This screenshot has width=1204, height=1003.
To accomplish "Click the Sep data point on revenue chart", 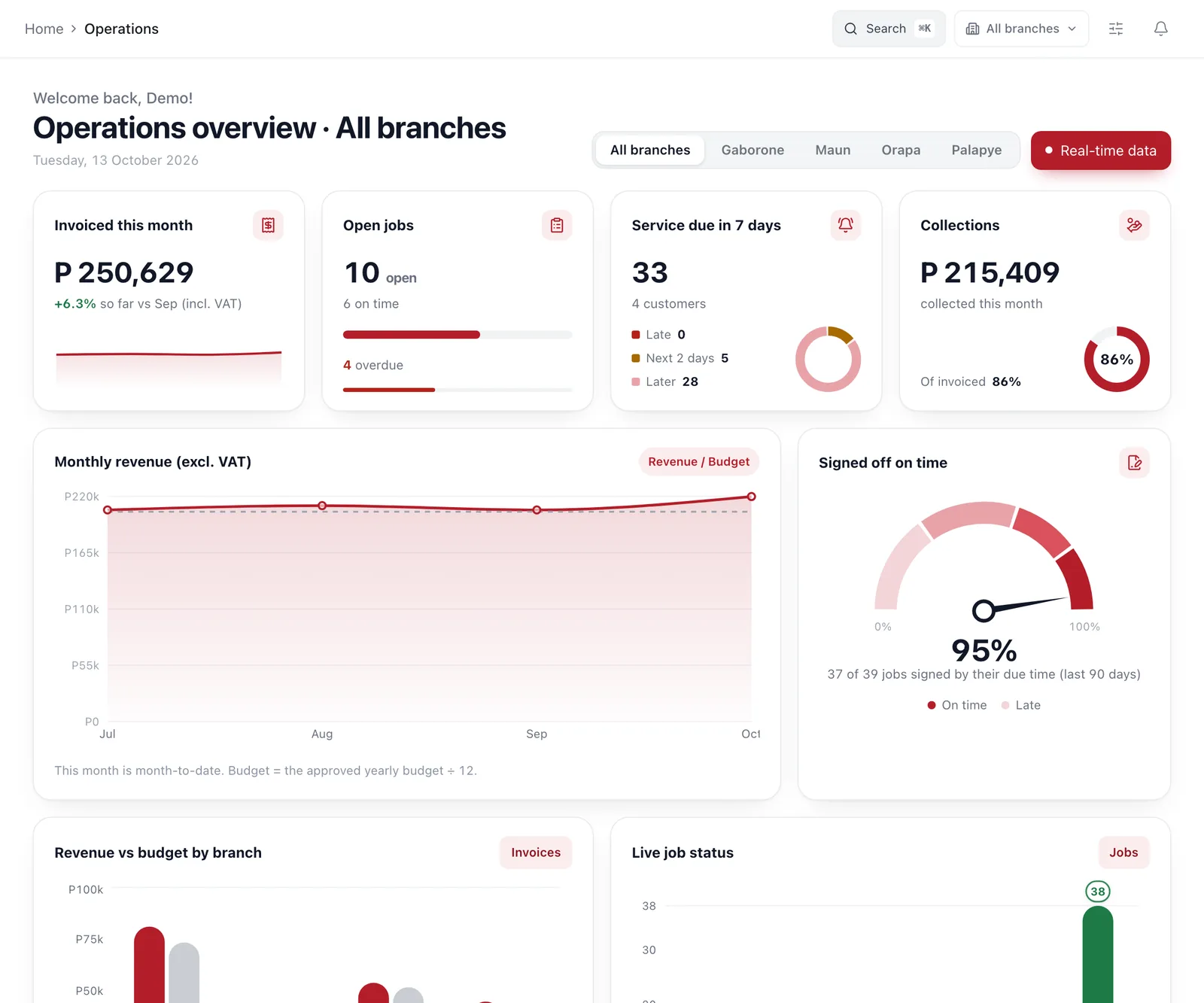I will pyautogui.click(x=537, y=510).
